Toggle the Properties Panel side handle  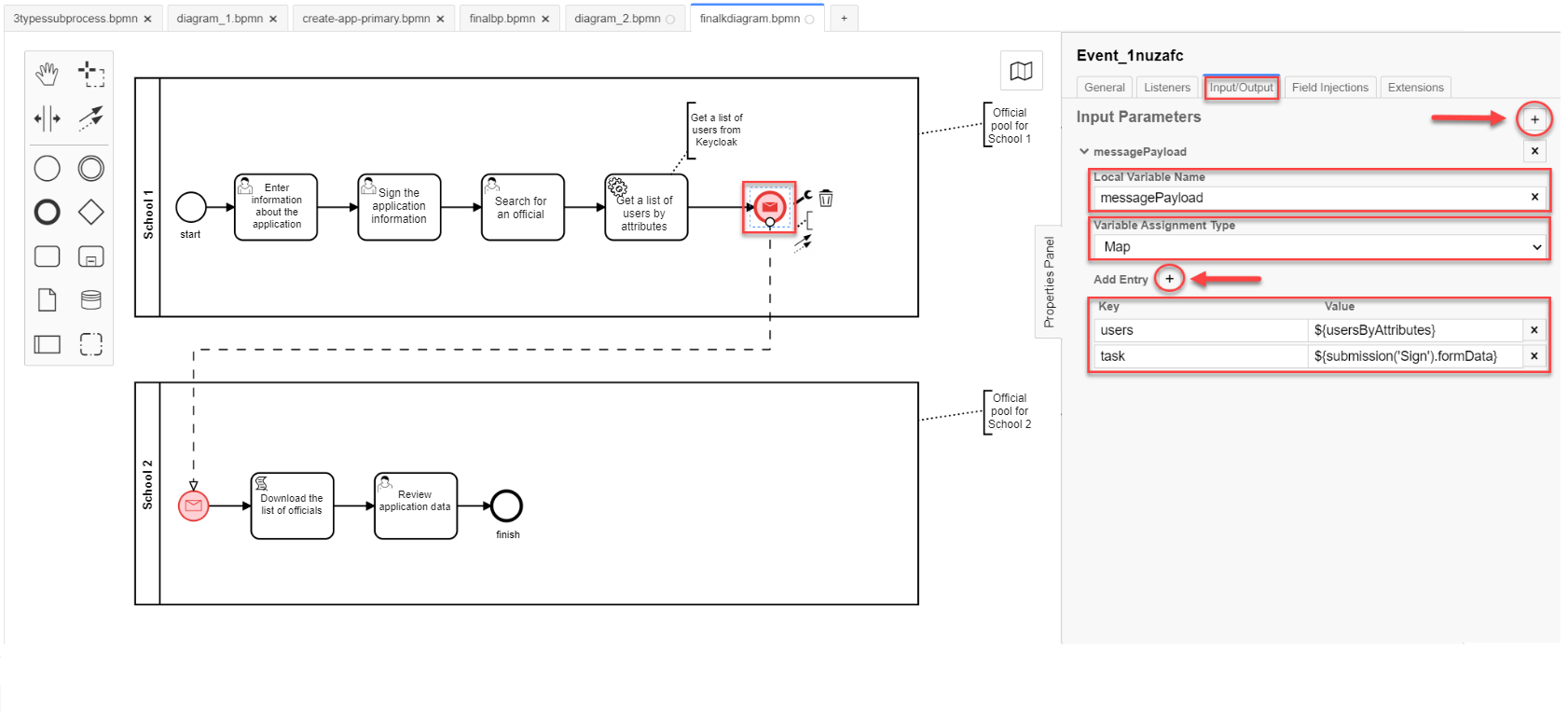(1049, 282)
